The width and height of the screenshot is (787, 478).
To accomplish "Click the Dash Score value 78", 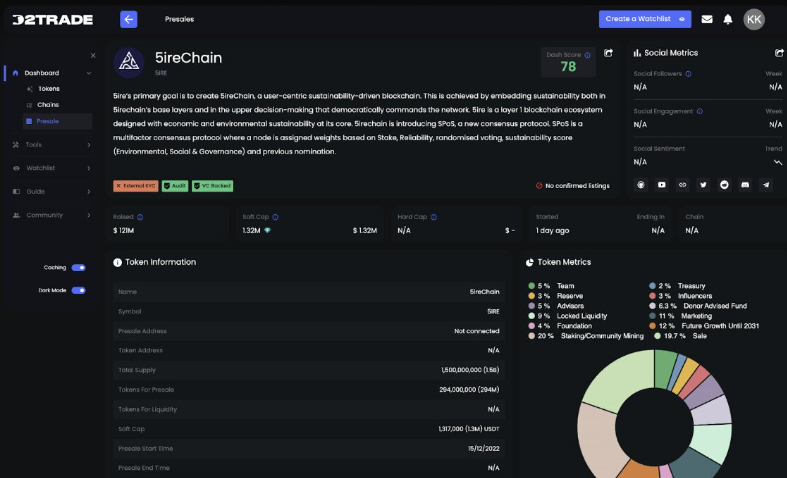I will tap(568, 67).
